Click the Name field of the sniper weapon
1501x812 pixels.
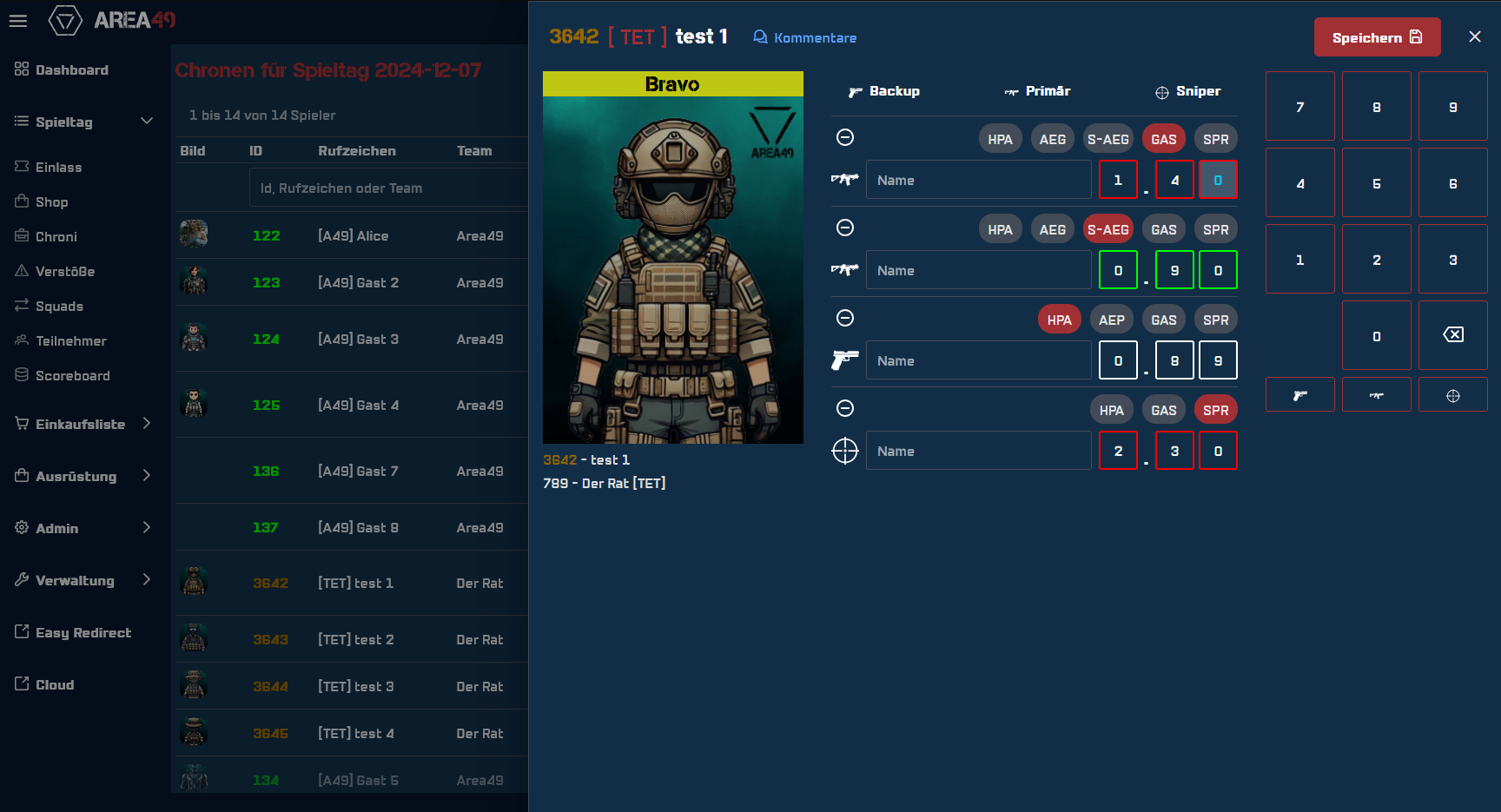[x=979, y=451]
